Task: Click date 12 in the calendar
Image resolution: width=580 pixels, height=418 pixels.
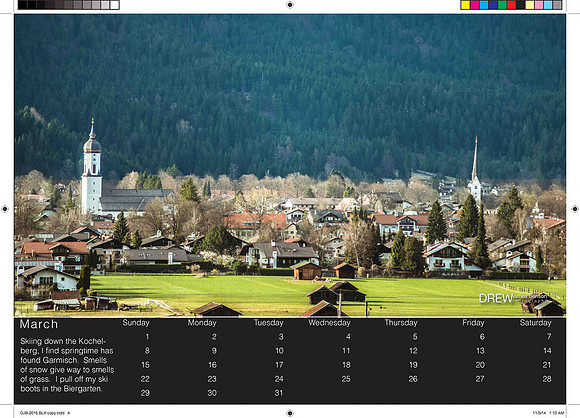Action: pos(413,351)
